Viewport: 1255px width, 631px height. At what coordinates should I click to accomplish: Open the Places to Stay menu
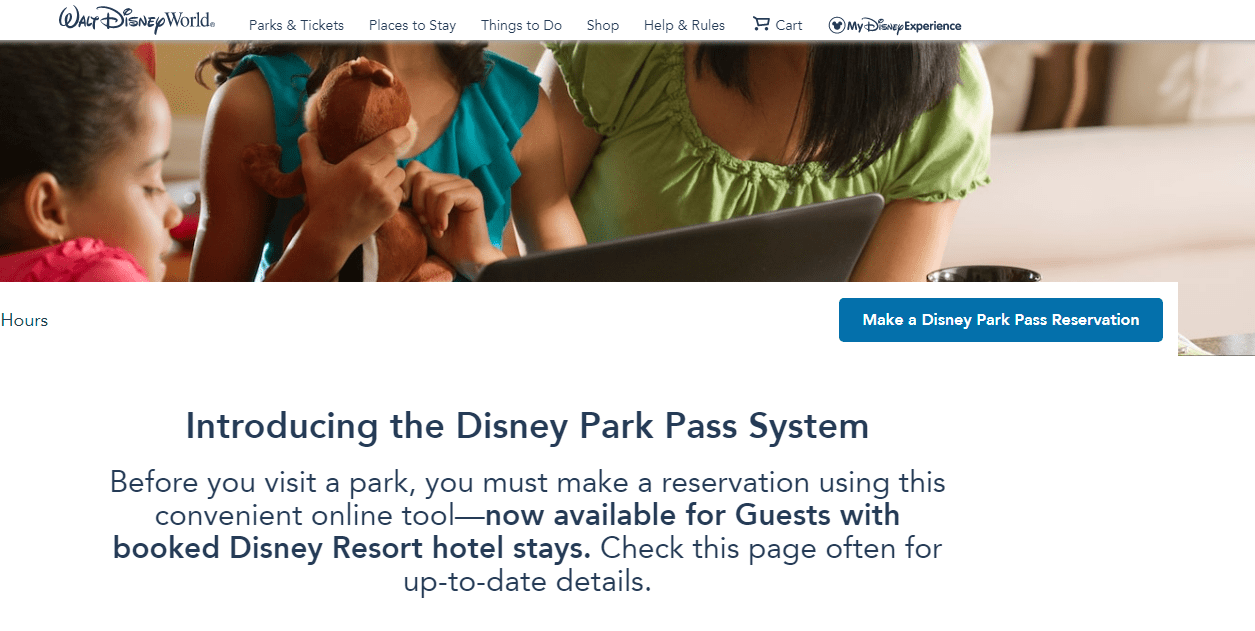point(412,25)
